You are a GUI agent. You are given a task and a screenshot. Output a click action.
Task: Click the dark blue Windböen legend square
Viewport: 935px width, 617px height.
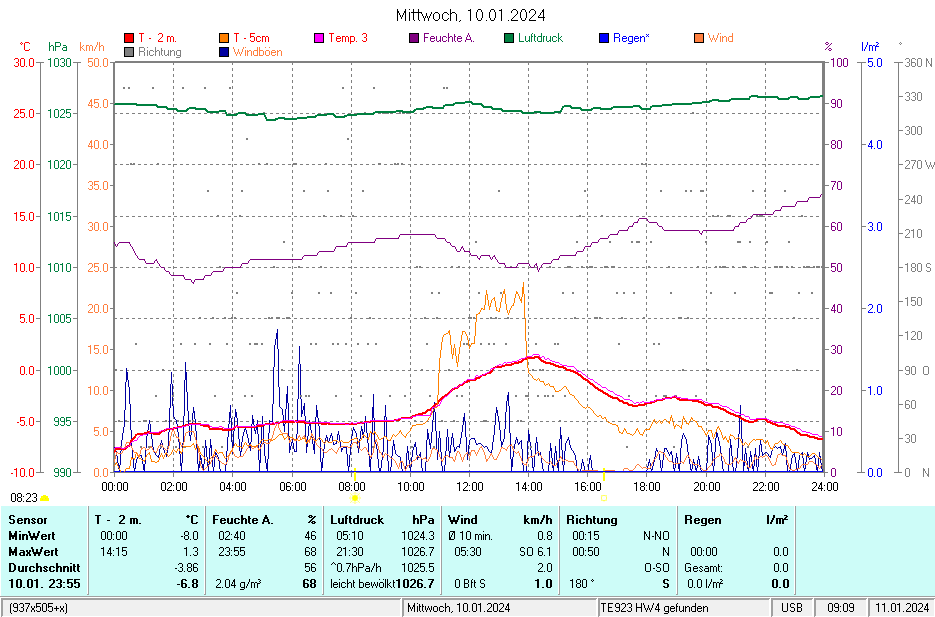224,51
